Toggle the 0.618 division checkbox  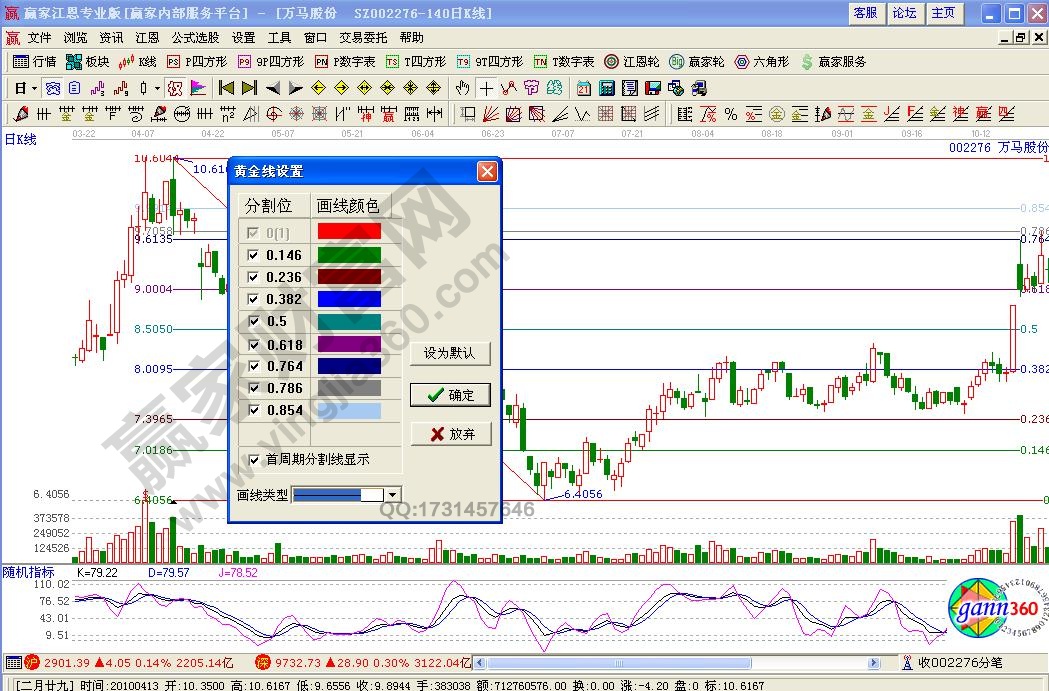[x=253, y=345]
